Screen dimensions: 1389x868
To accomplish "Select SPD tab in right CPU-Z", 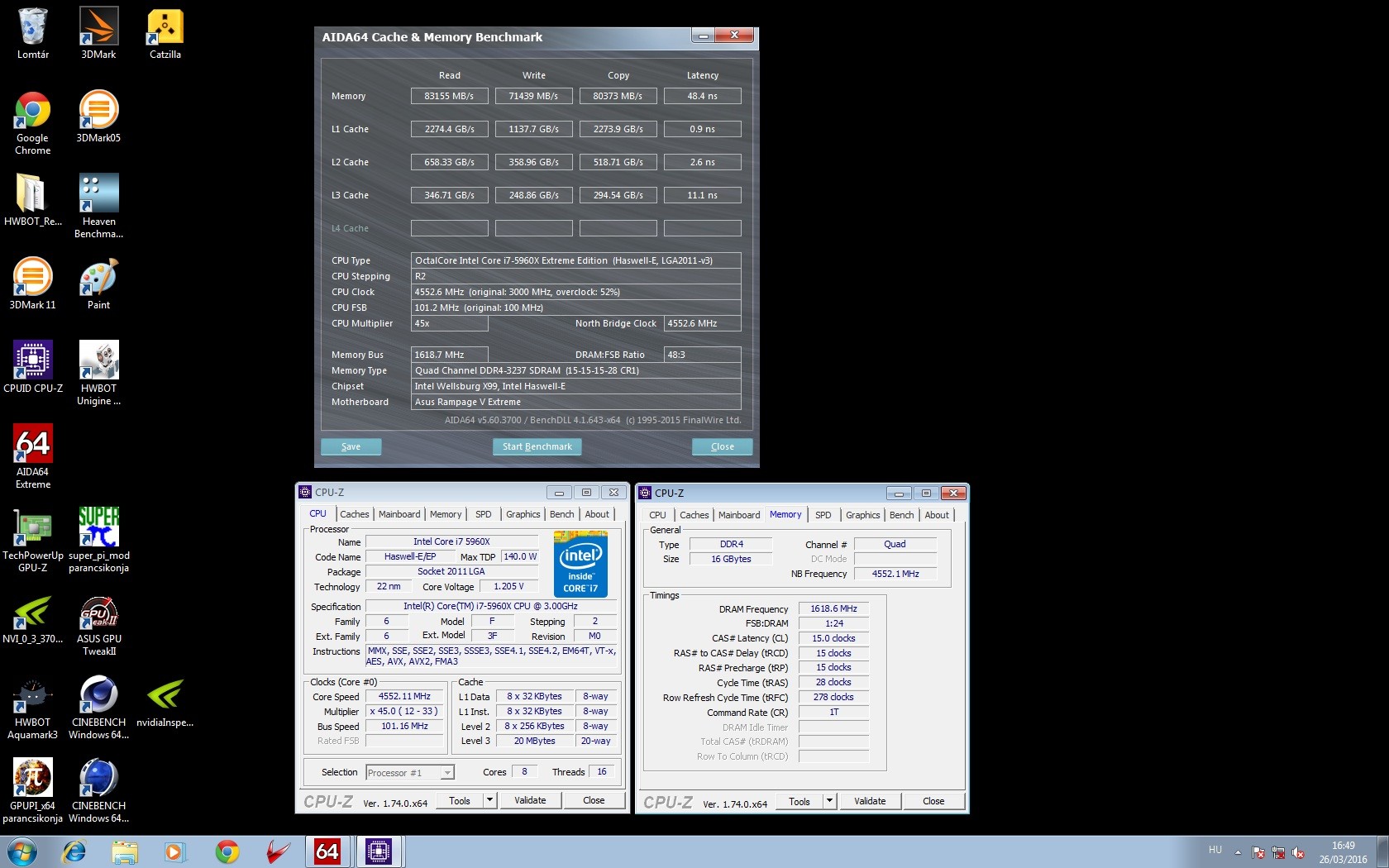I will (x=823, y=515).
